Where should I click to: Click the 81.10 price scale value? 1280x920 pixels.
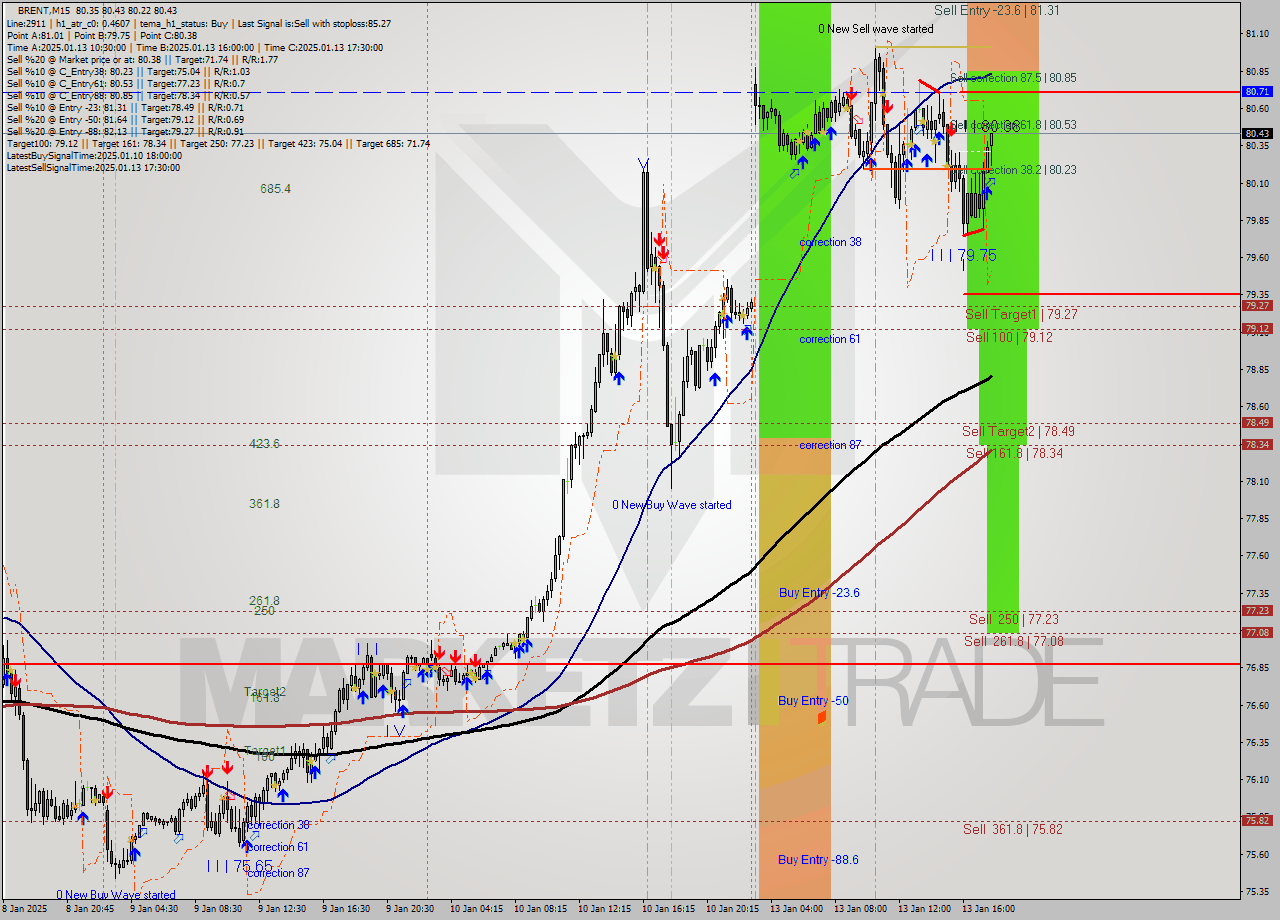click(x=1257, y=34)
